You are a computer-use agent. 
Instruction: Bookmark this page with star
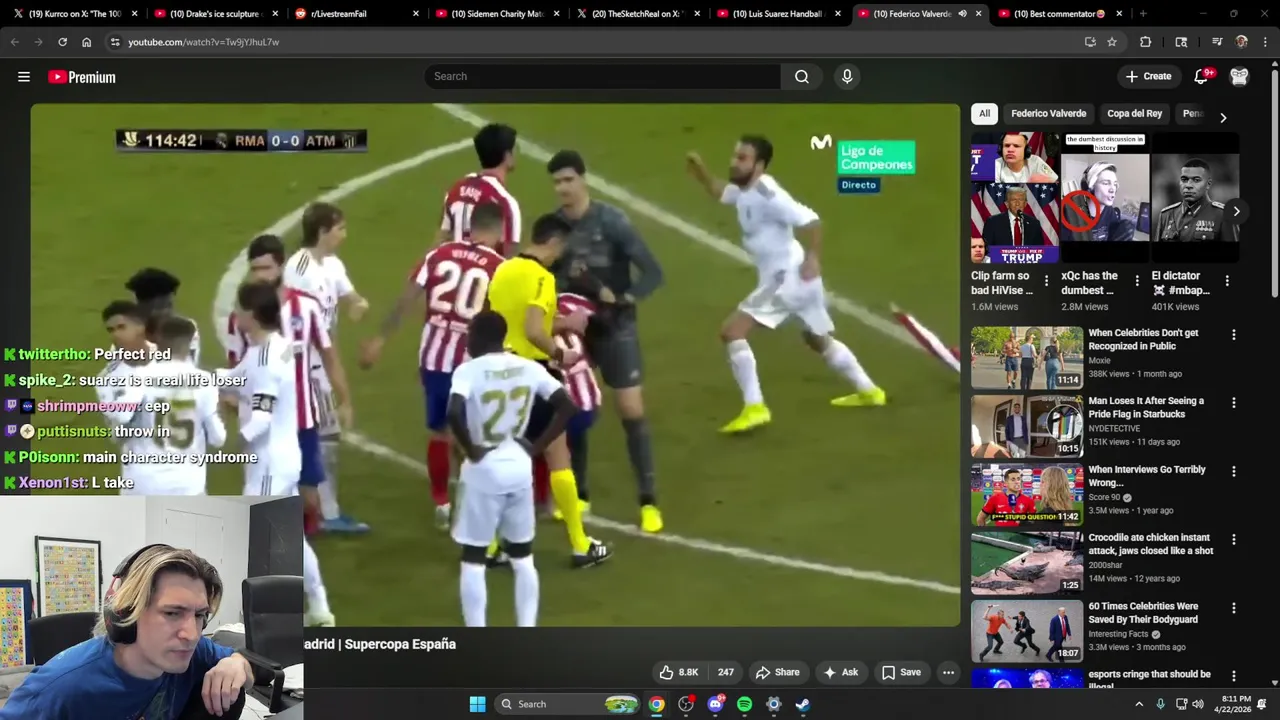click(1112, 42)
